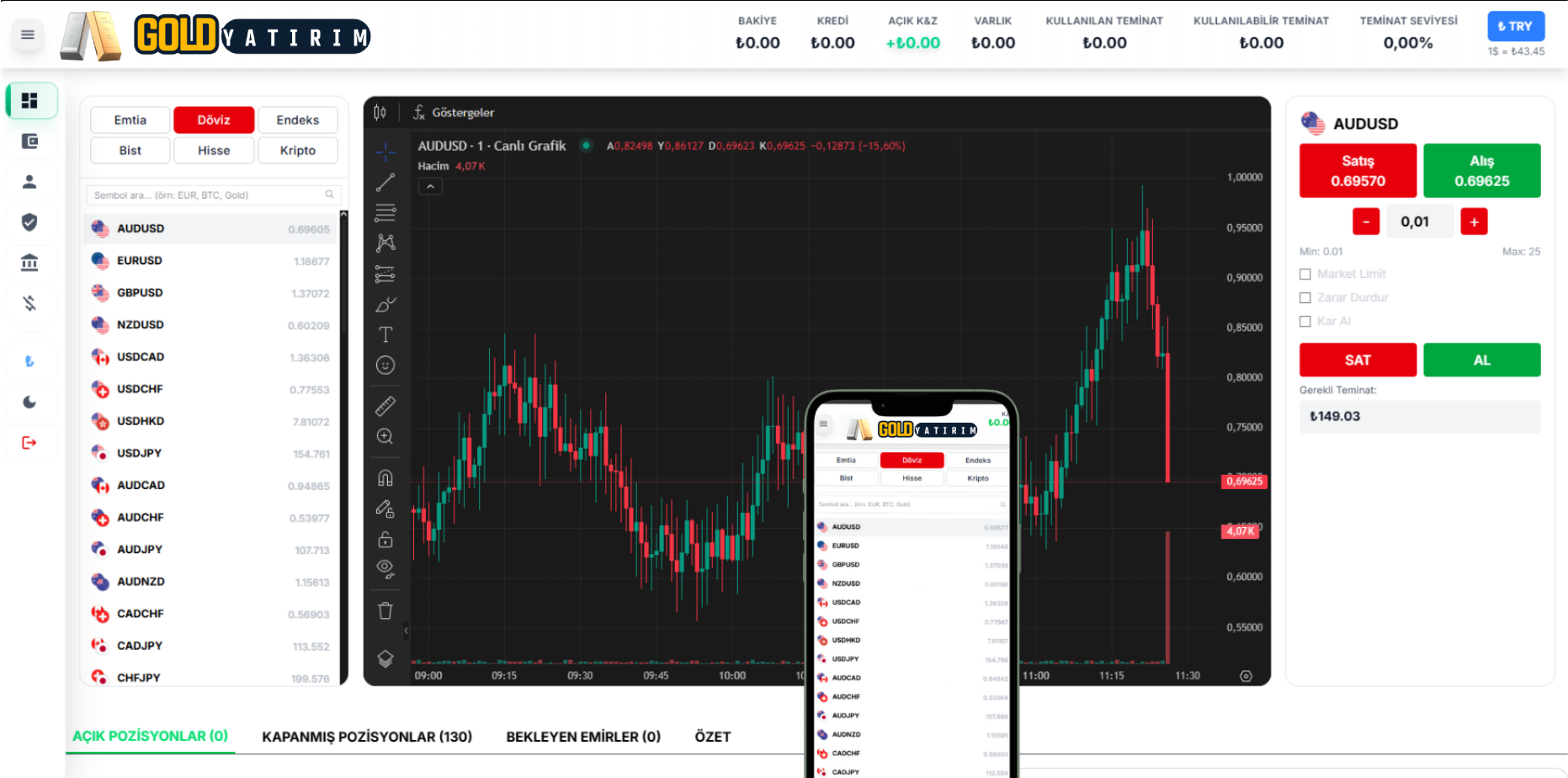Click the Satış 0.69570 price button
1568x778 pixels.
tap(1358, 171)
